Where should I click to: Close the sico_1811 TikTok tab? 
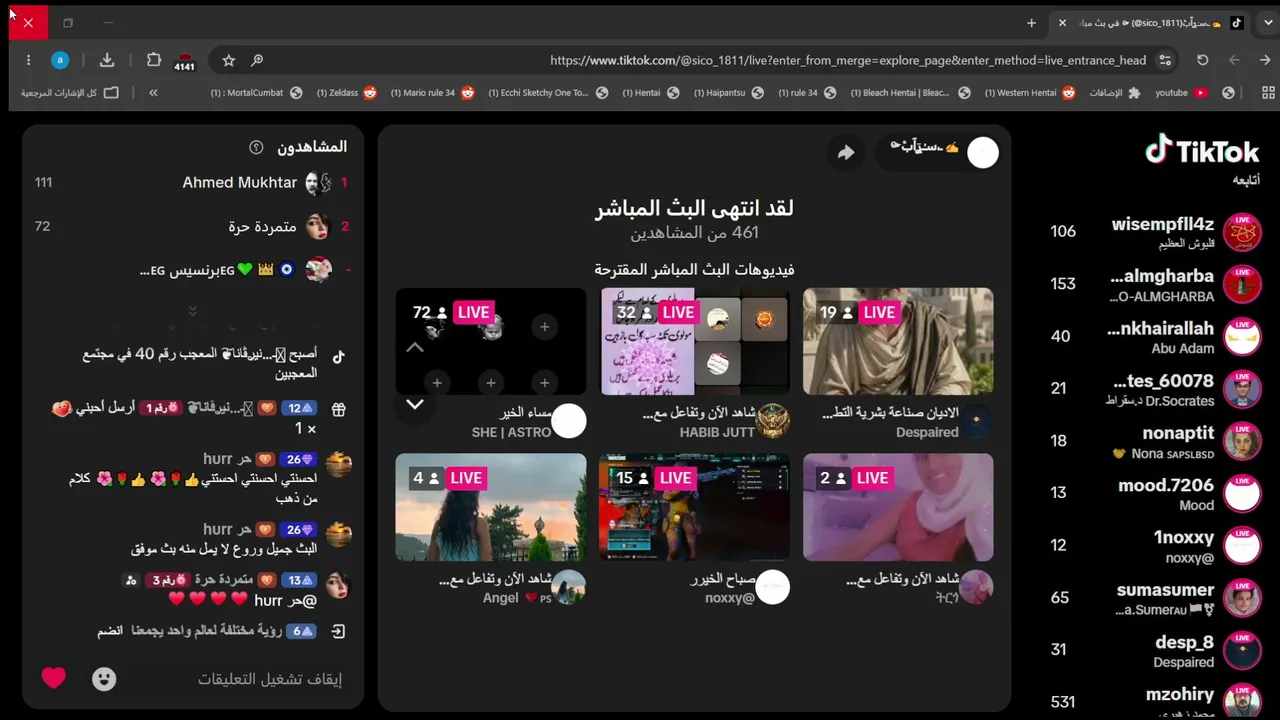[x=1062, y=22]
